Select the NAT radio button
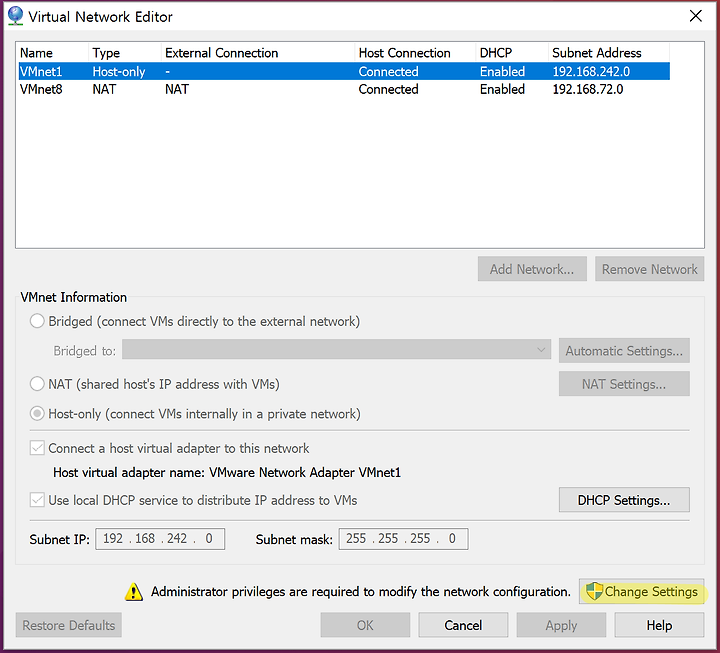 (37, 384)
